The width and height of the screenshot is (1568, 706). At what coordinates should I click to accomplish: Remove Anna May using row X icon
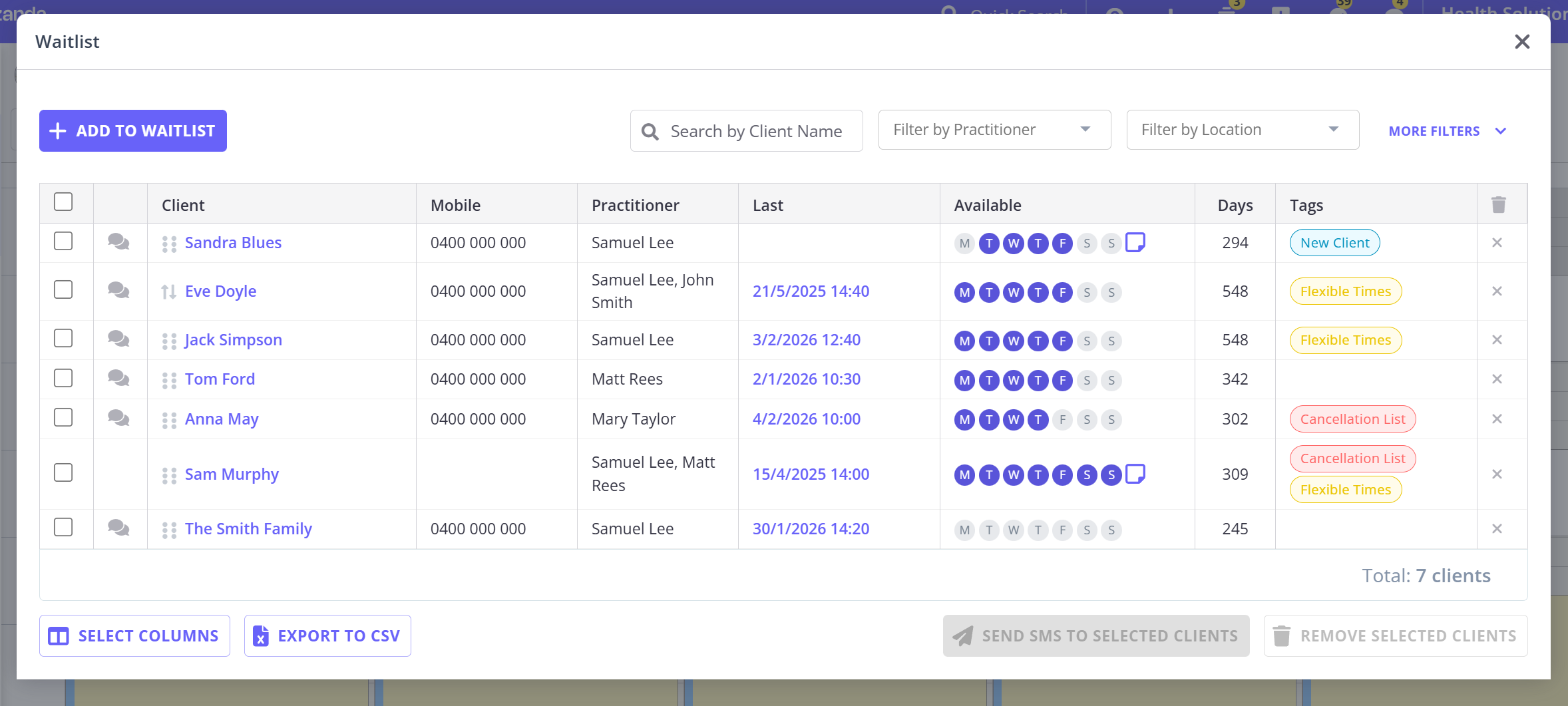click(1497, 419)
